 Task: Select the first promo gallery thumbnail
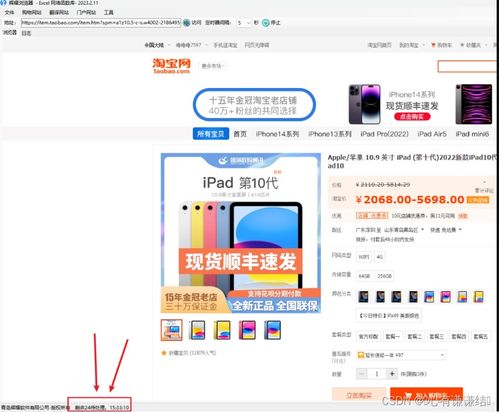(172, 330)
